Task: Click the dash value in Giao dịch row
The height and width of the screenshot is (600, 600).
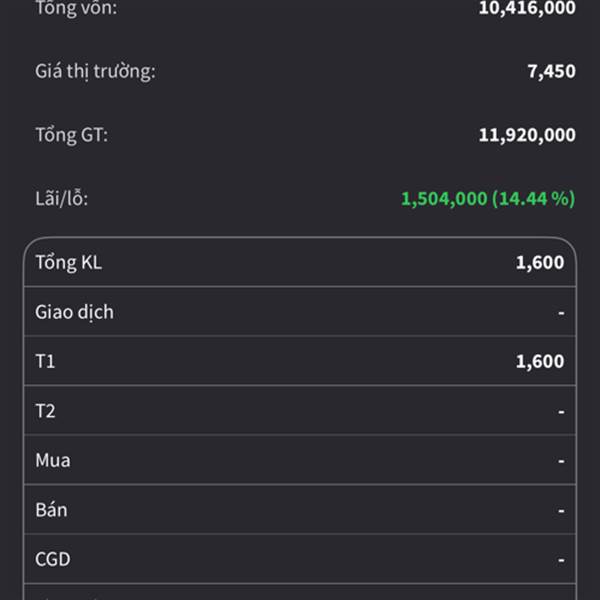Action: point(561,313)
